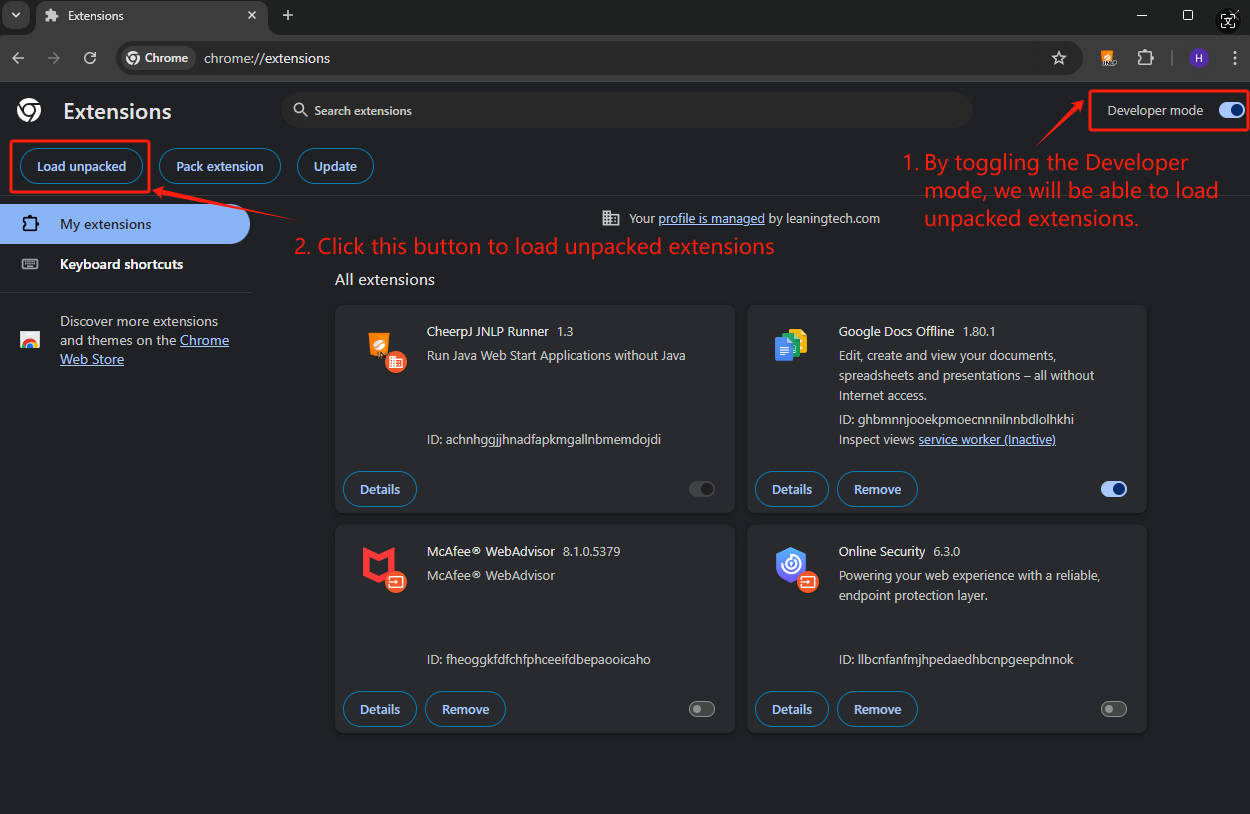Click the Load unpacked button

[81, 166]
